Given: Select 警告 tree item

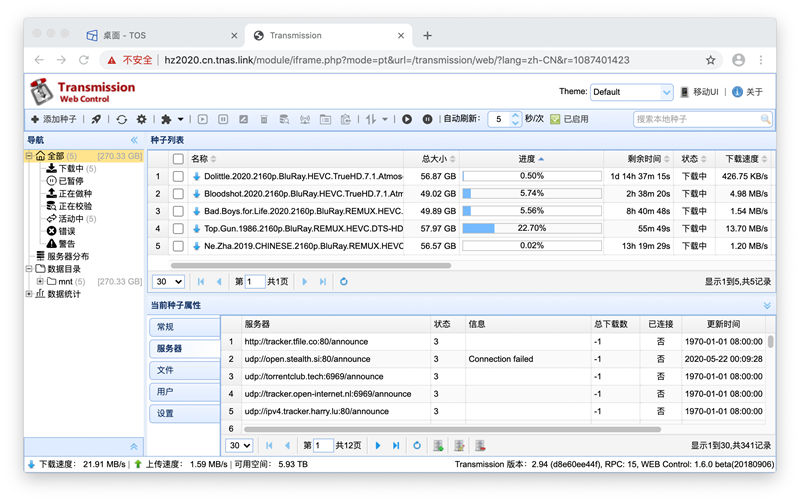Looking at the screenshot, I should (x=61, y=244).
